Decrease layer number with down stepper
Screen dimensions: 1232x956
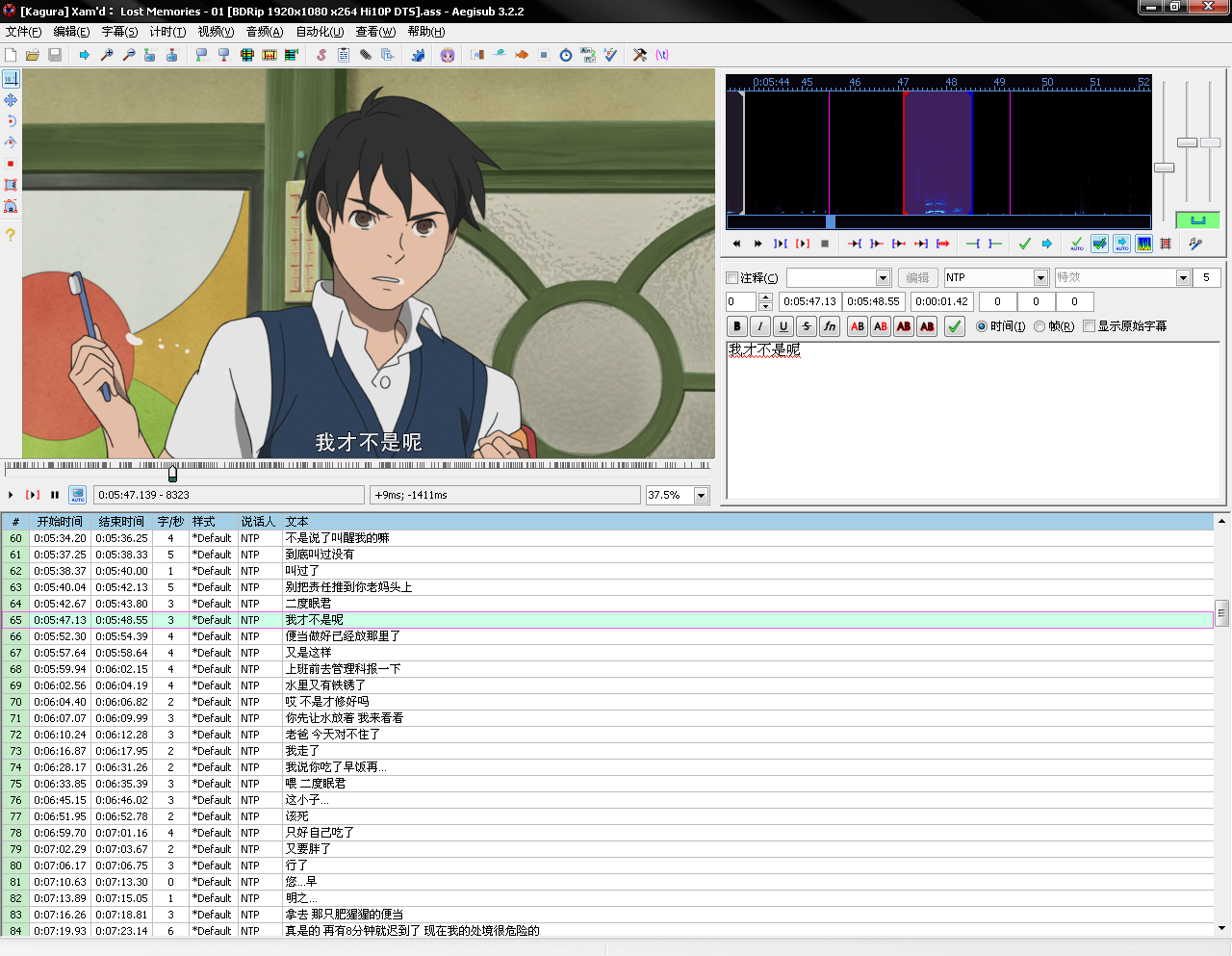(x=765, y=306)
